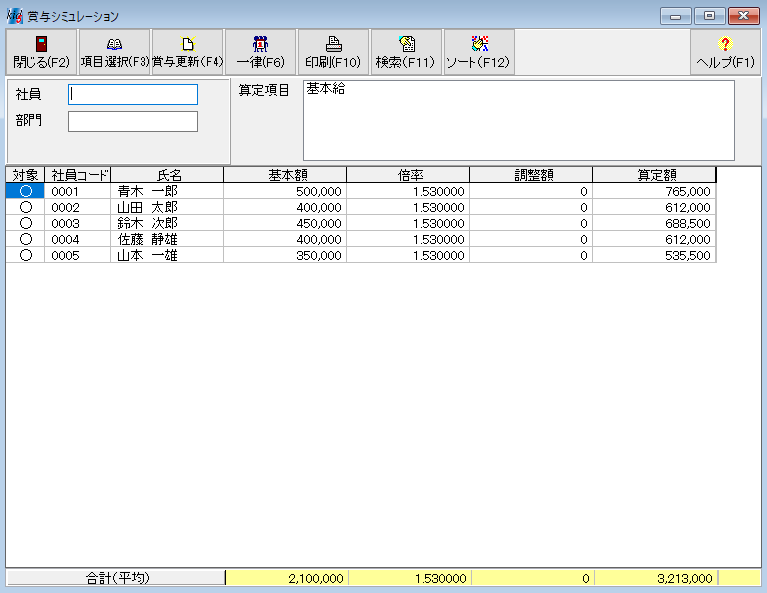Click the 社員コード column header
Viewport: 767px width, 593px height.
pyautogui.click(x=78, y=175)
